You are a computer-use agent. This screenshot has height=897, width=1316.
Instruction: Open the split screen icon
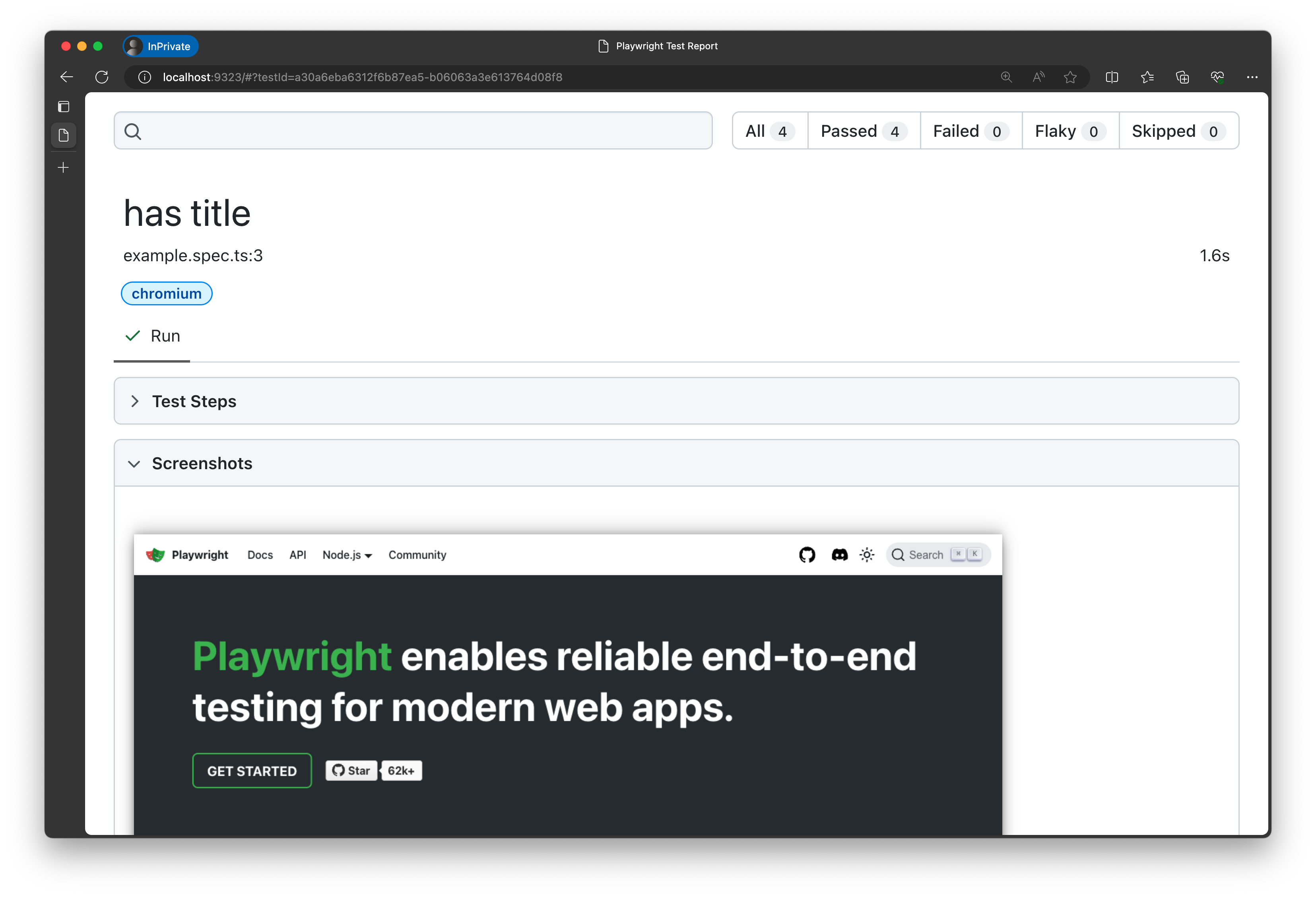(x=1112, y=77)
